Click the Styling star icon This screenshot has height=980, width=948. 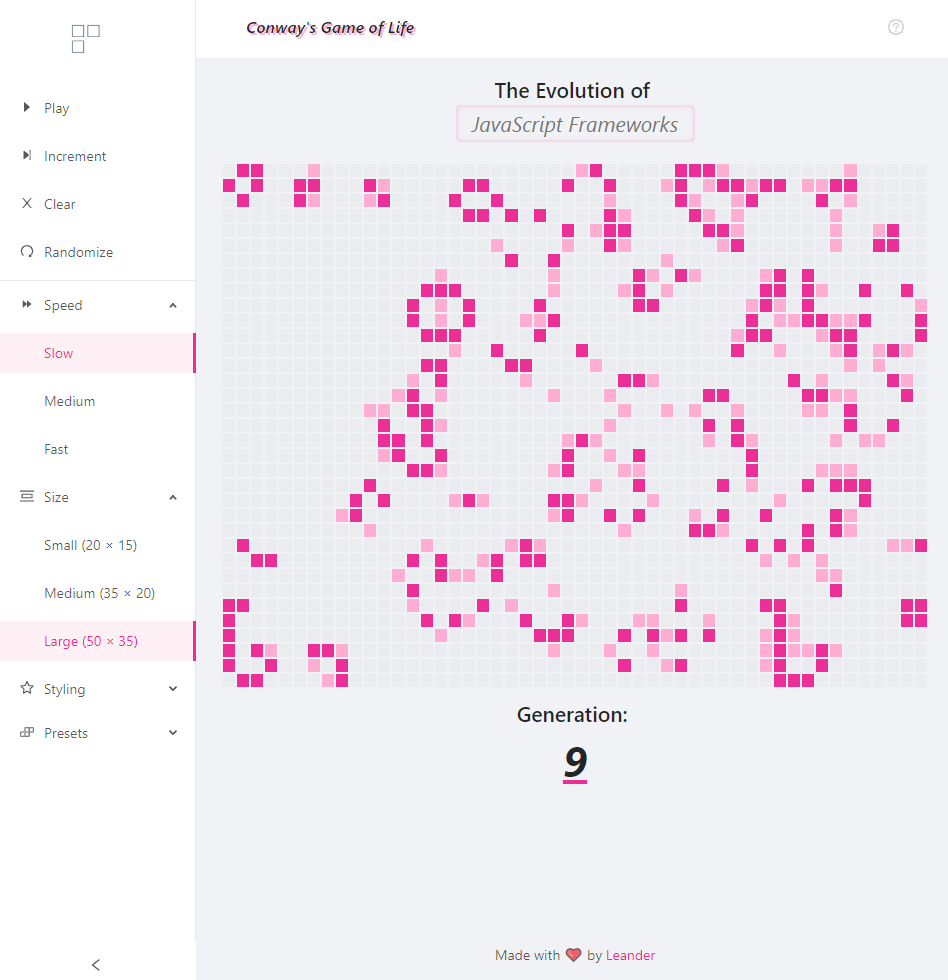pyautogui.click(x=27, y=688)
